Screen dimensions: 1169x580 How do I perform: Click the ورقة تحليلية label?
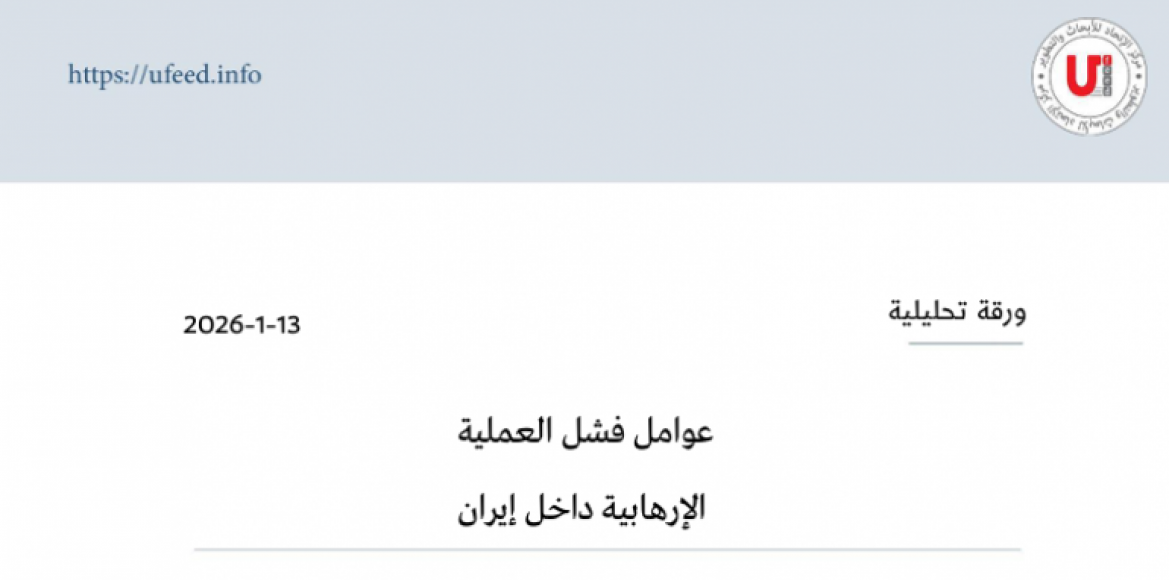[x=958, y=312]
